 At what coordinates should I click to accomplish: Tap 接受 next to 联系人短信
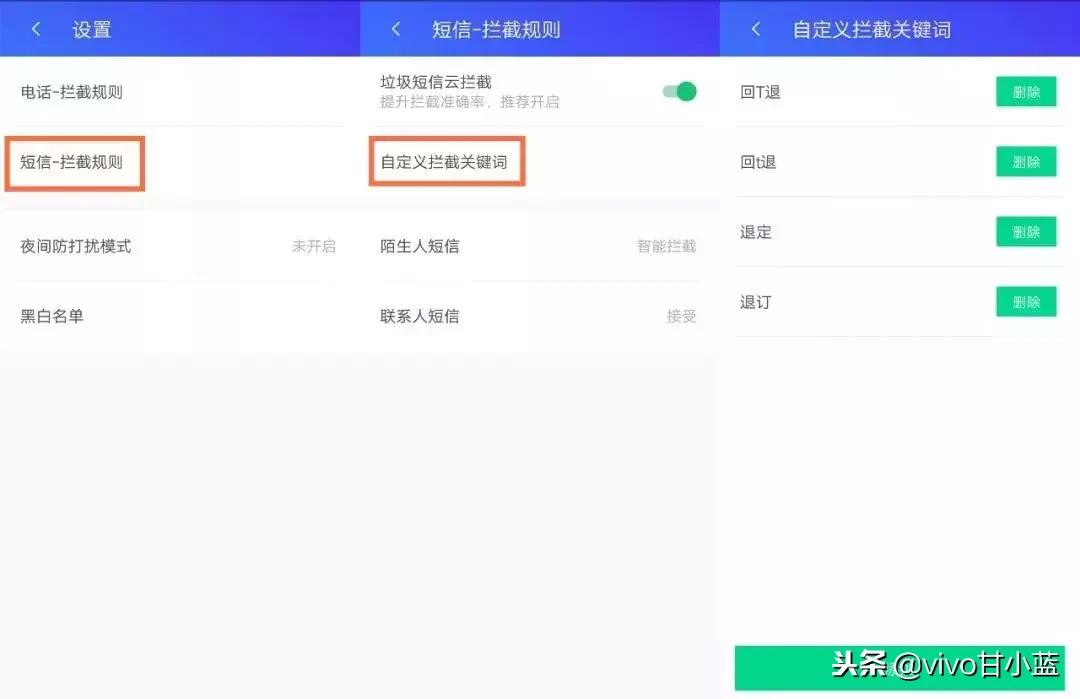tap(681, 316)
